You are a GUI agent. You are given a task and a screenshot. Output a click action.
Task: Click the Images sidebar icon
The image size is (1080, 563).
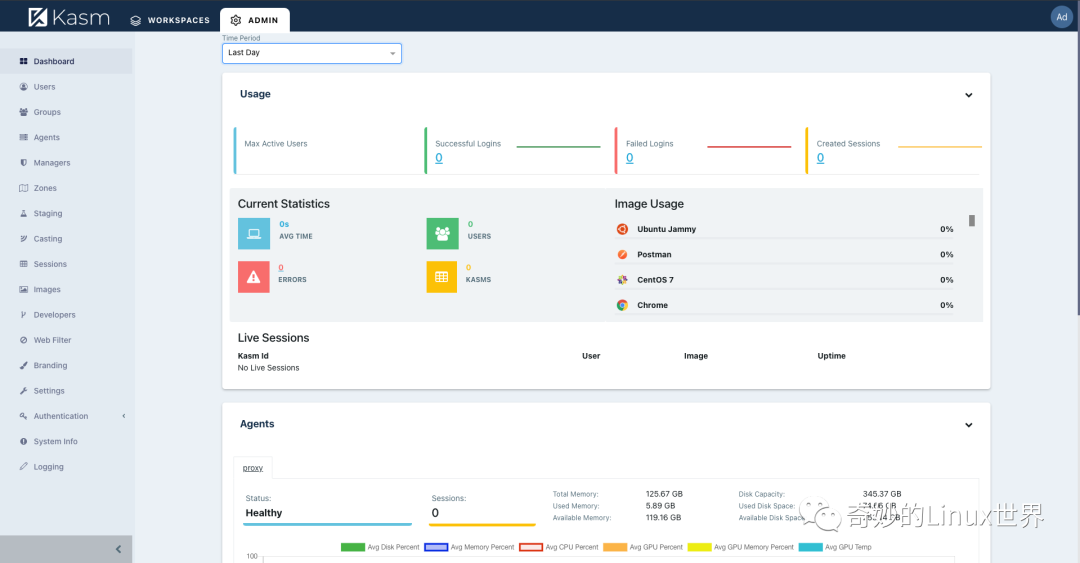[23, 289]
